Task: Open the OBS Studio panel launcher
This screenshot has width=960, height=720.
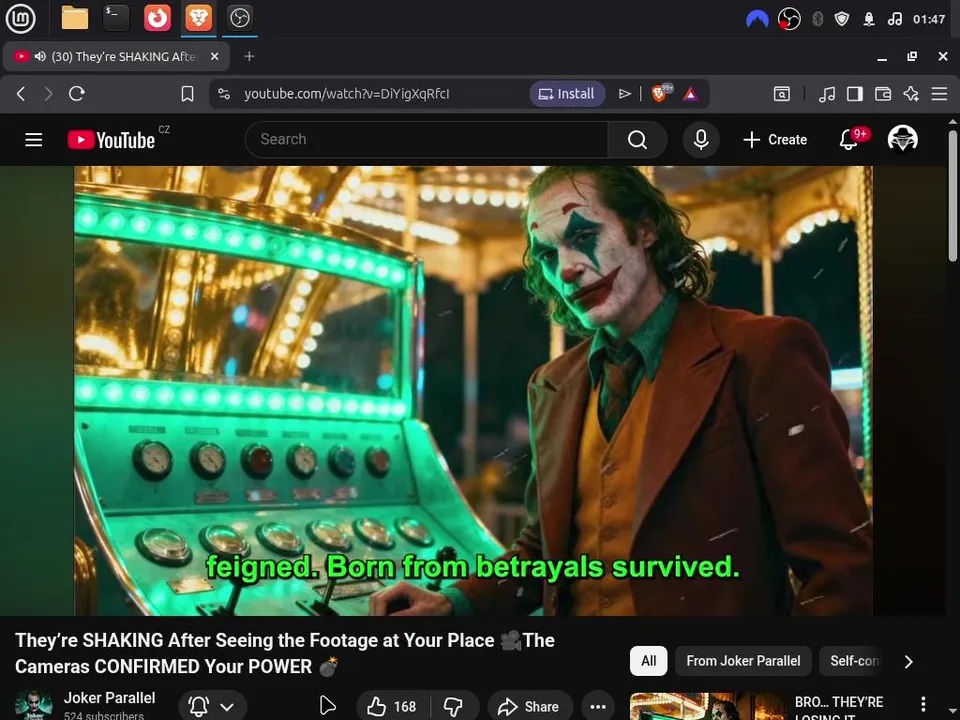Action: [x=239, y=18]
